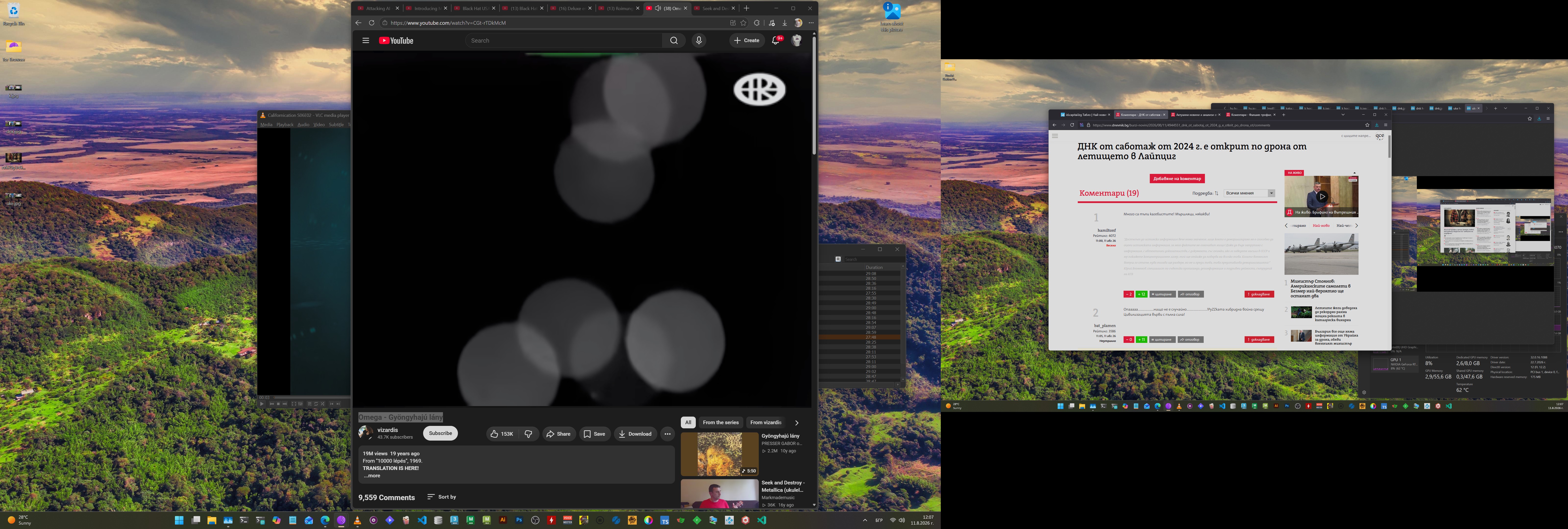Reload the YouTube page
Viewport: 1568px width, 529px height.
click(x=371, y=23)
